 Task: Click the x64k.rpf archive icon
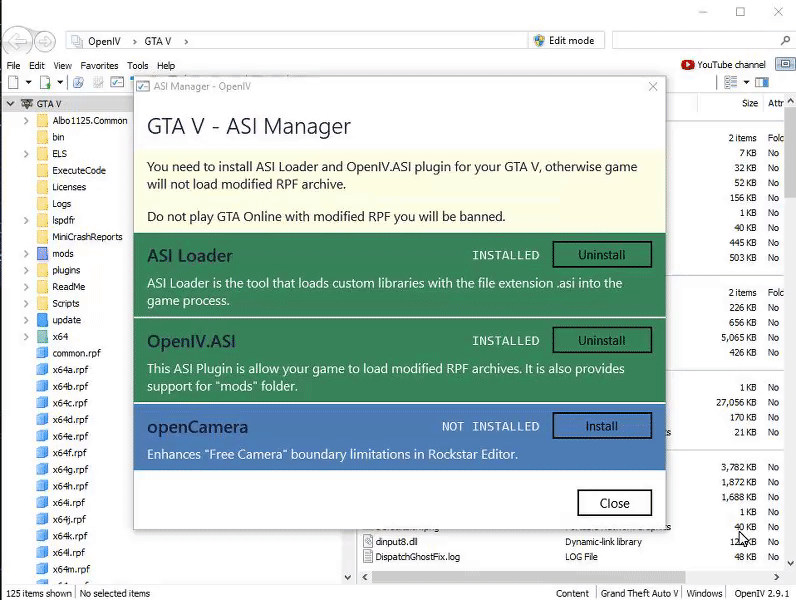coord(43,536)
